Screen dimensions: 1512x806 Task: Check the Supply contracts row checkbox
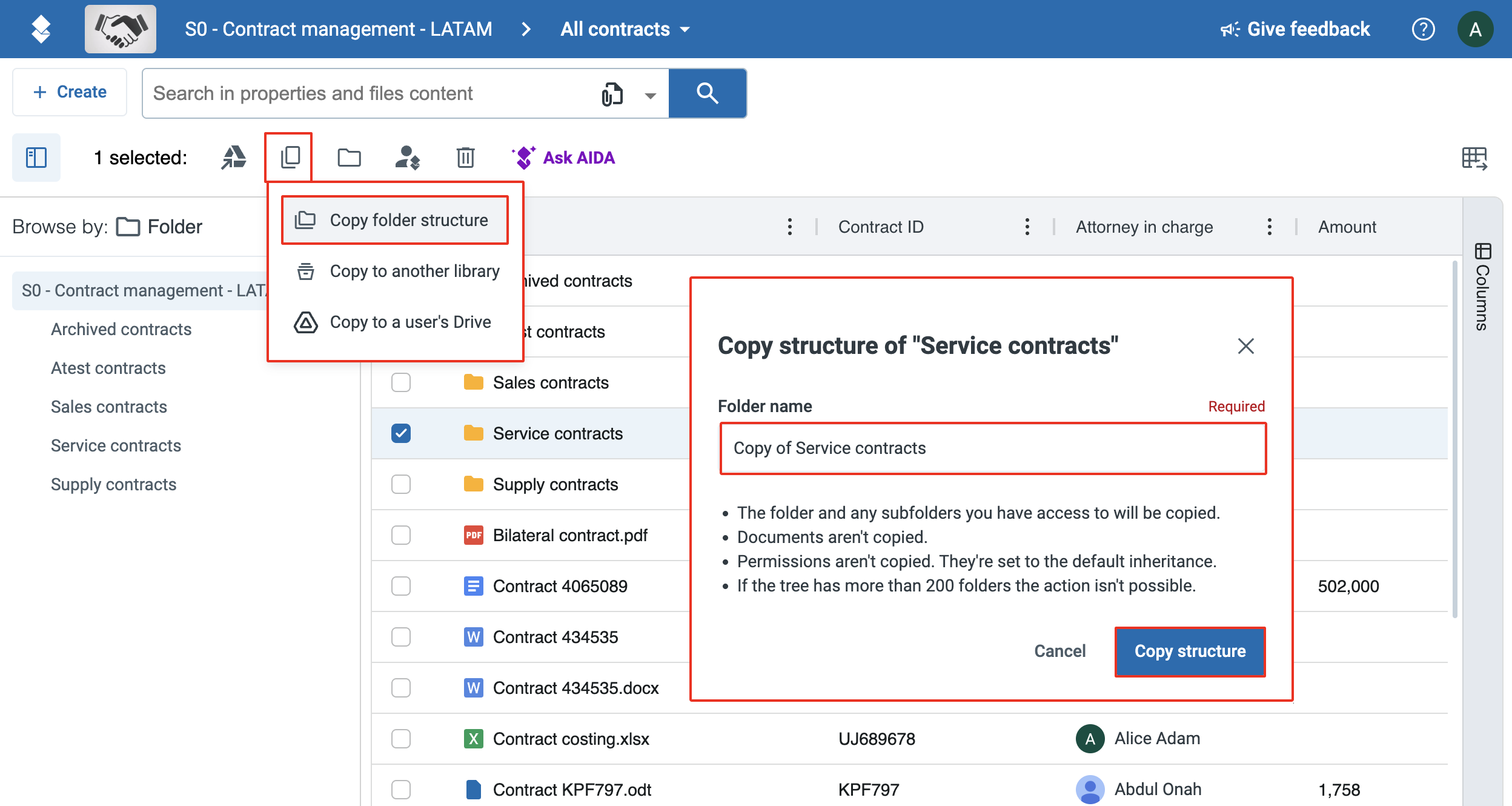[400, 484]
